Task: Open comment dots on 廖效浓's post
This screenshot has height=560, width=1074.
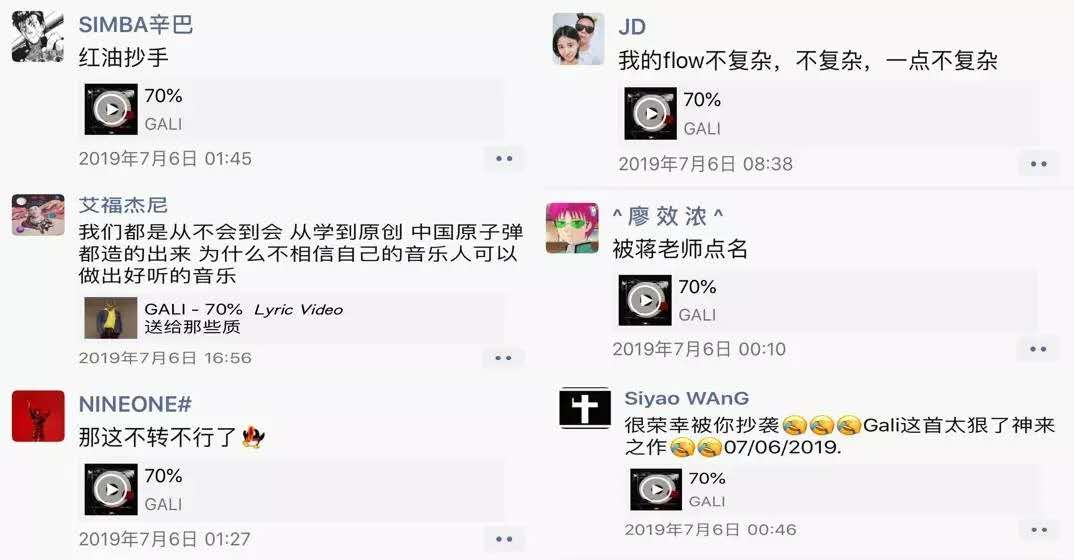Action: (x=1038, y=349)
